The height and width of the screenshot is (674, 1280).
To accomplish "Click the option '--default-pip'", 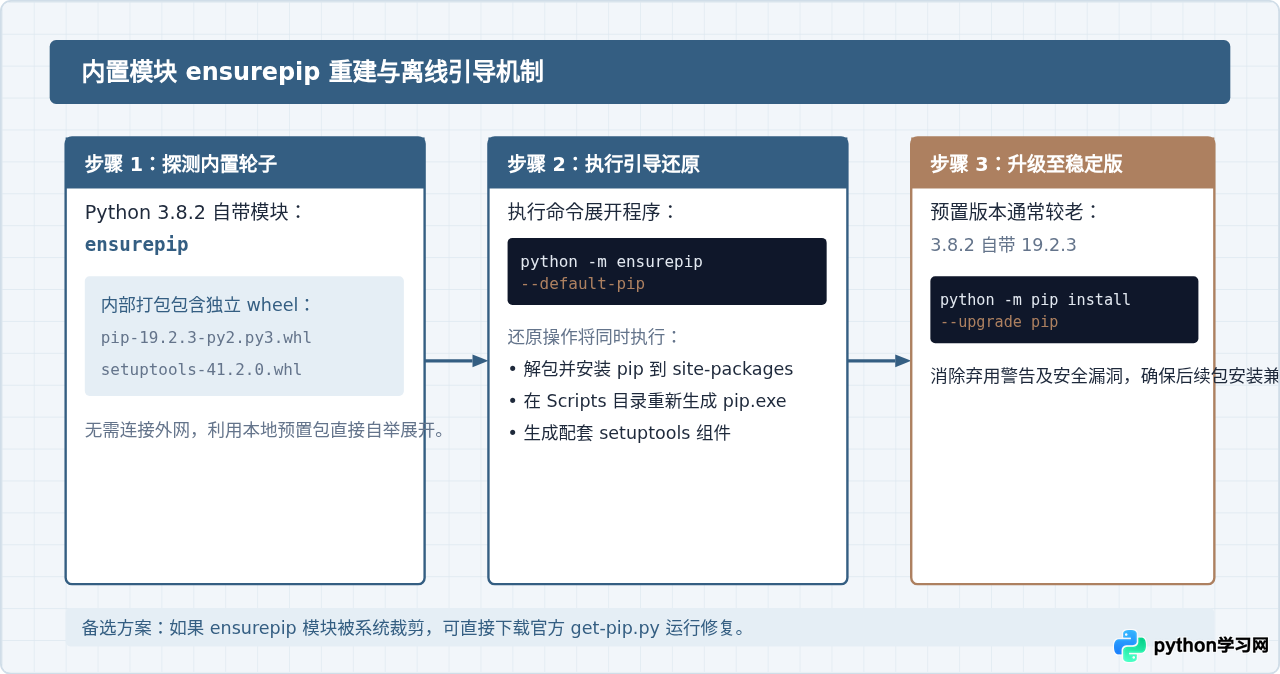I will [x=582, y=284].
